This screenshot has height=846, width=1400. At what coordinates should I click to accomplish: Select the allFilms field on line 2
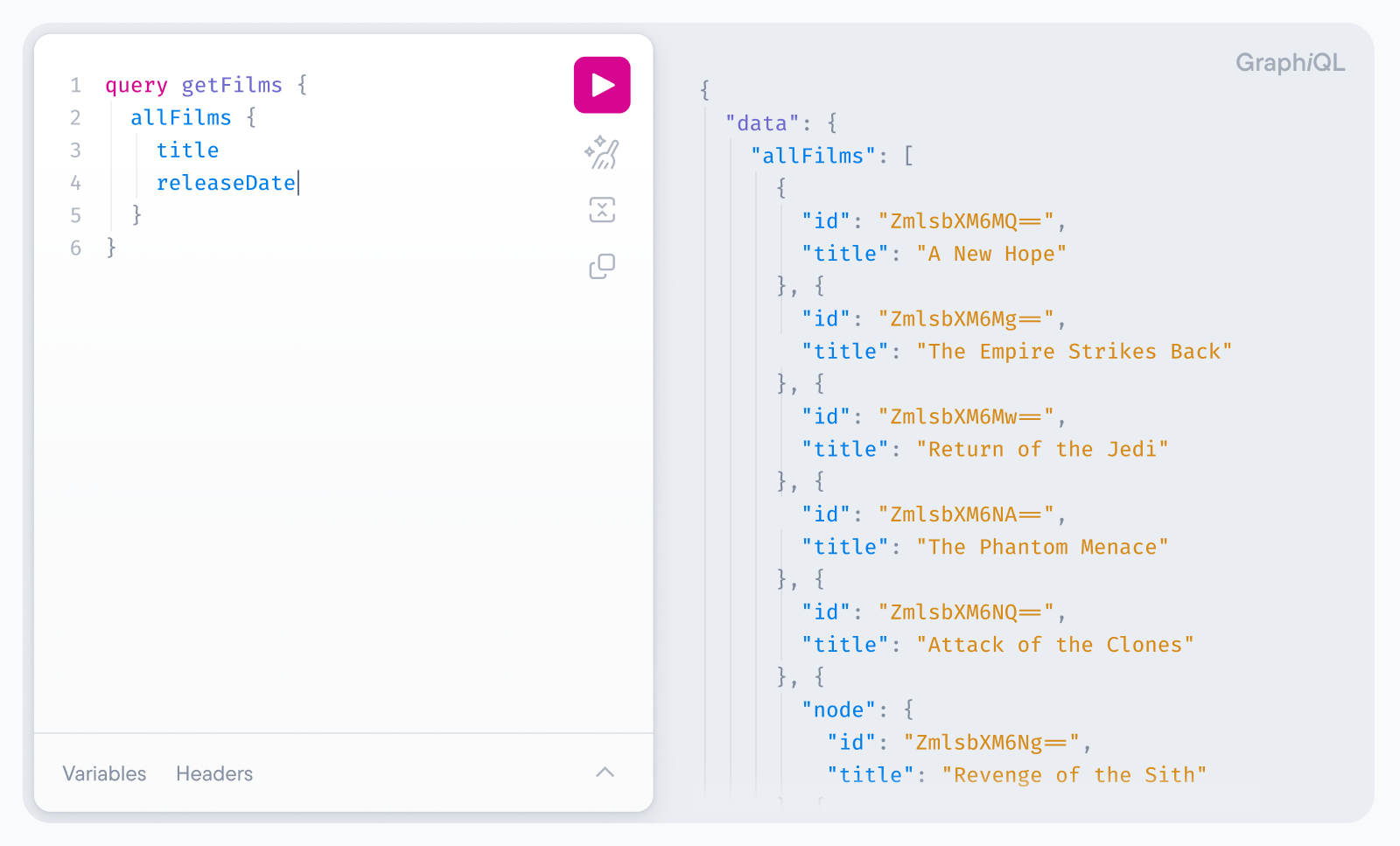(x=181, y=117)
